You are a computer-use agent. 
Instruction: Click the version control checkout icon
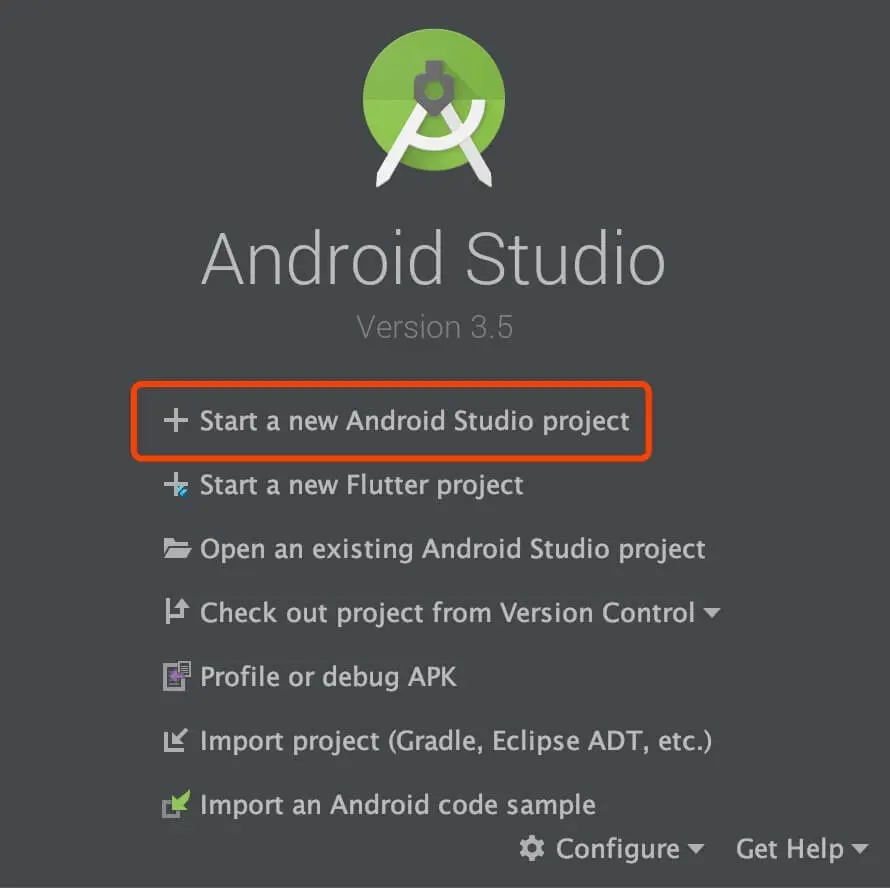coord(176,611)
